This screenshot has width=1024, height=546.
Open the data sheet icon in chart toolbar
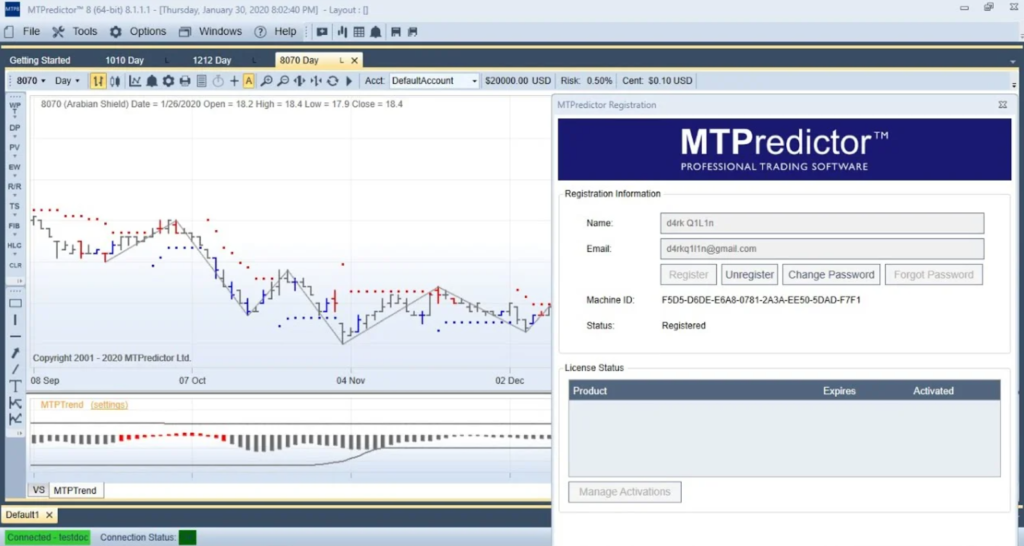click(x=202, y=81)
